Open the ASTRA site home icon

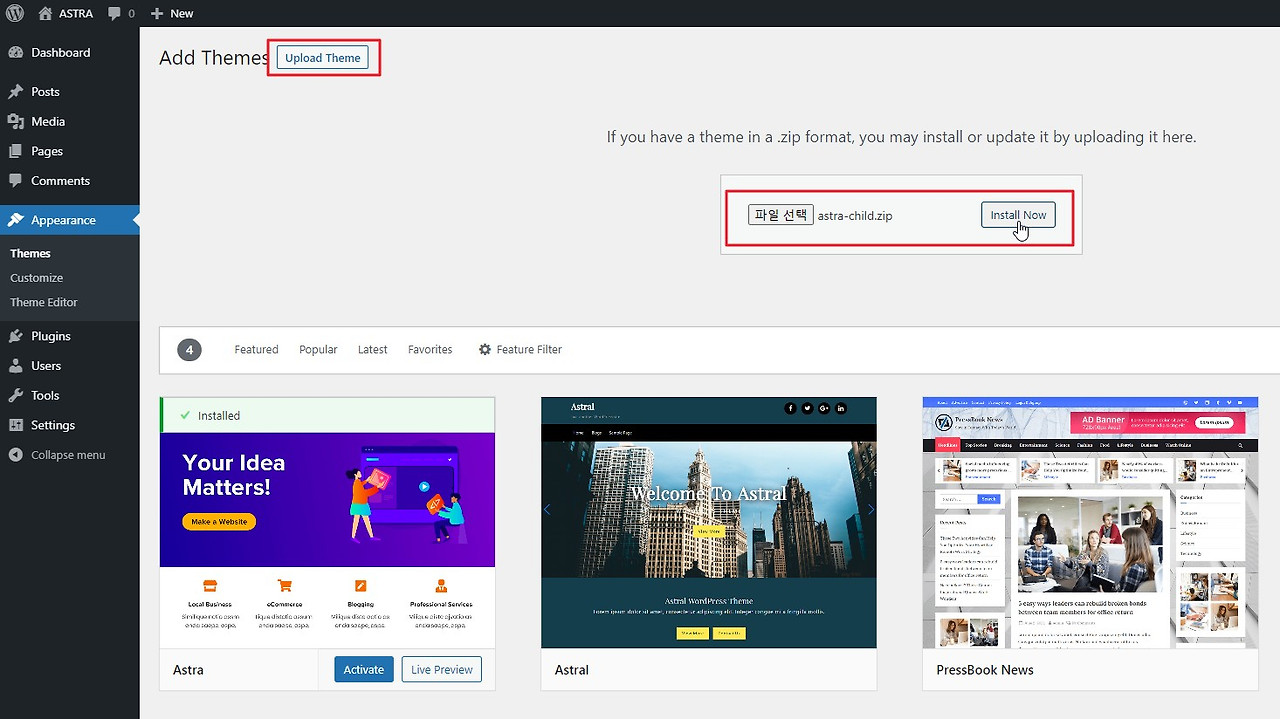point(45,13)
